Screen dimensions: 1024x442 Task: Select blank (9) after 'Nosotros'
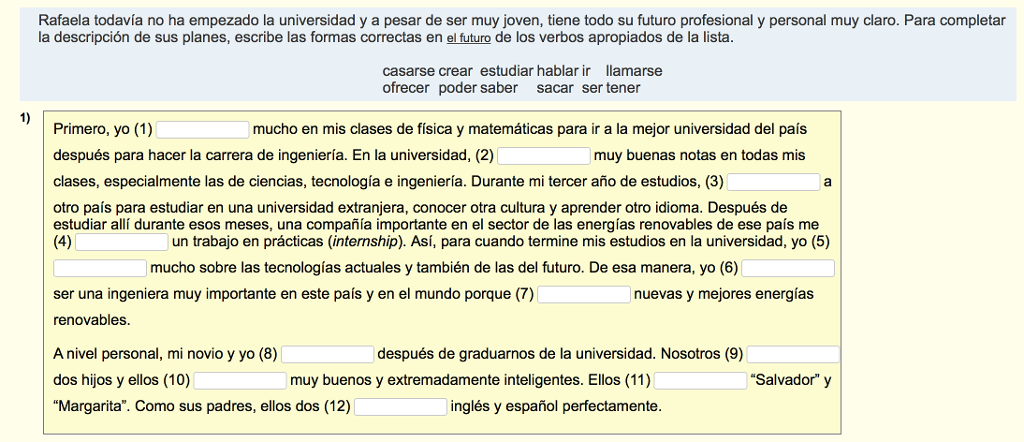(793, 355)
